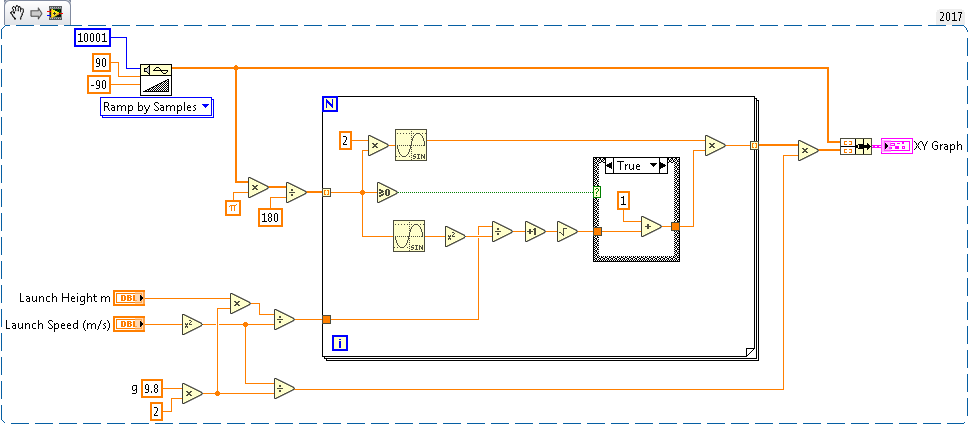Select the increment +1 node
969x425 pixels.
coord(533,232)
